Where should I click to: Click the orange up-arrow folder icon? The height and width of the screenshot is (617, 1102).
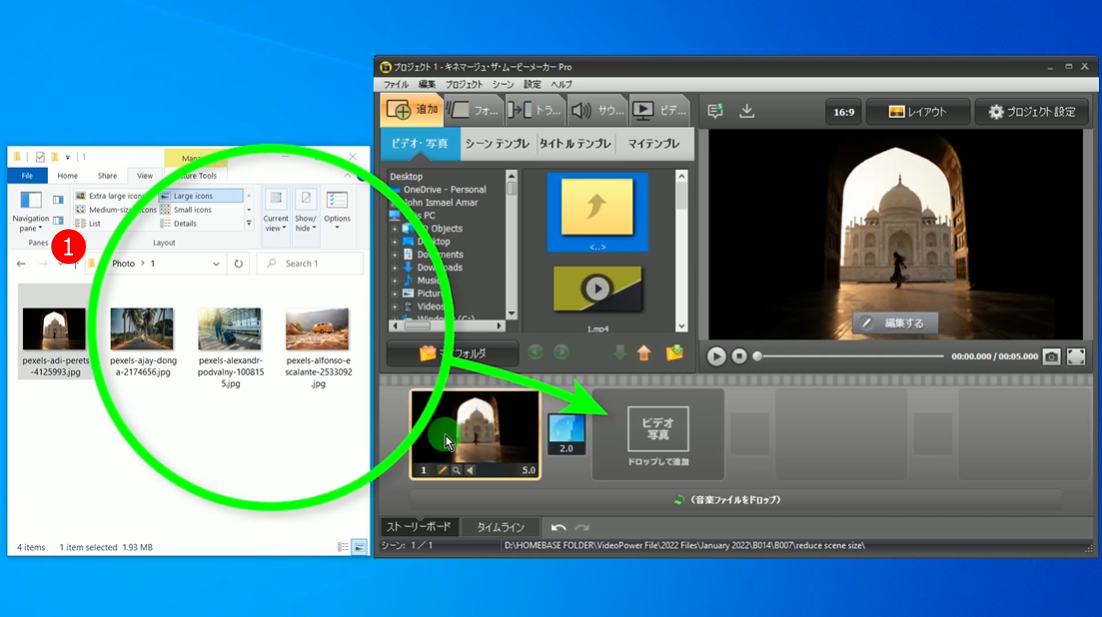tap(644, 352)
